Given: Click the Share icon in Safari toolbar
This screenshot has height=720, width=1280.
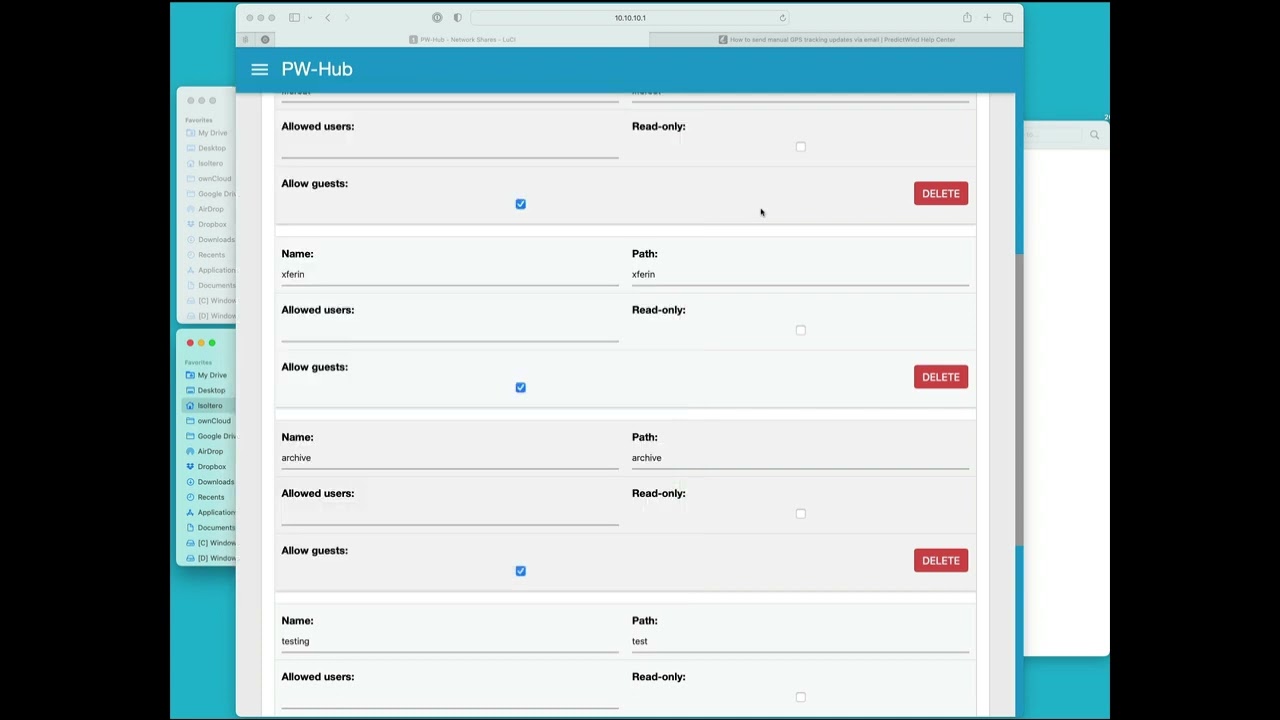Looking at the screenshot, I should (x=967, y=17).
